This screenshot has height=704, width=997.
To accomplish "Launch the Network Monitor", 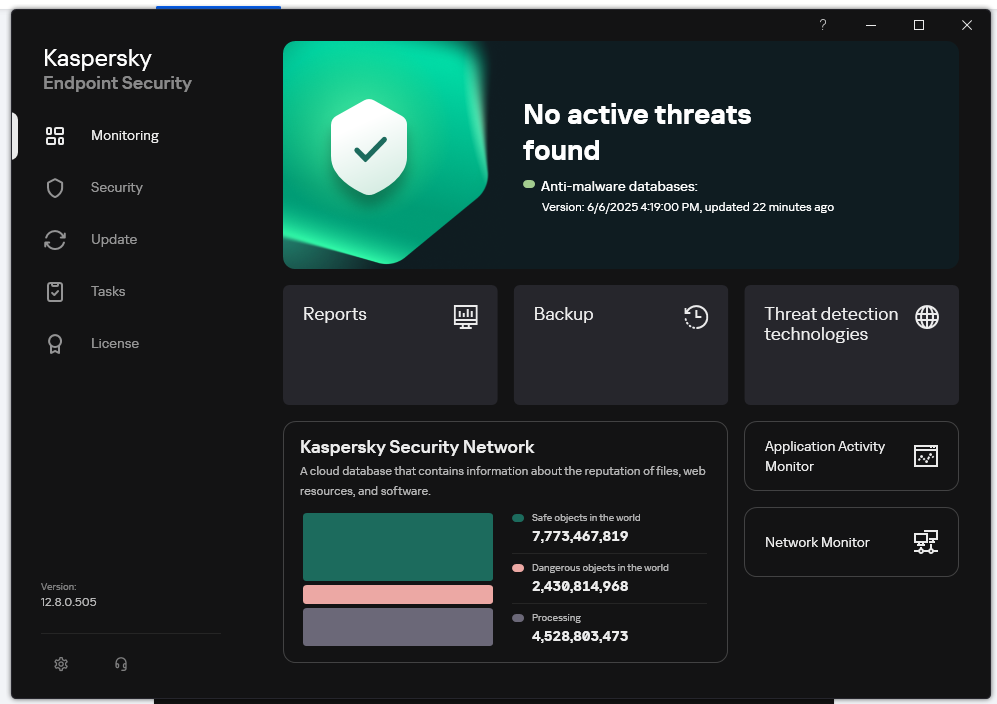I will [851, 542].
